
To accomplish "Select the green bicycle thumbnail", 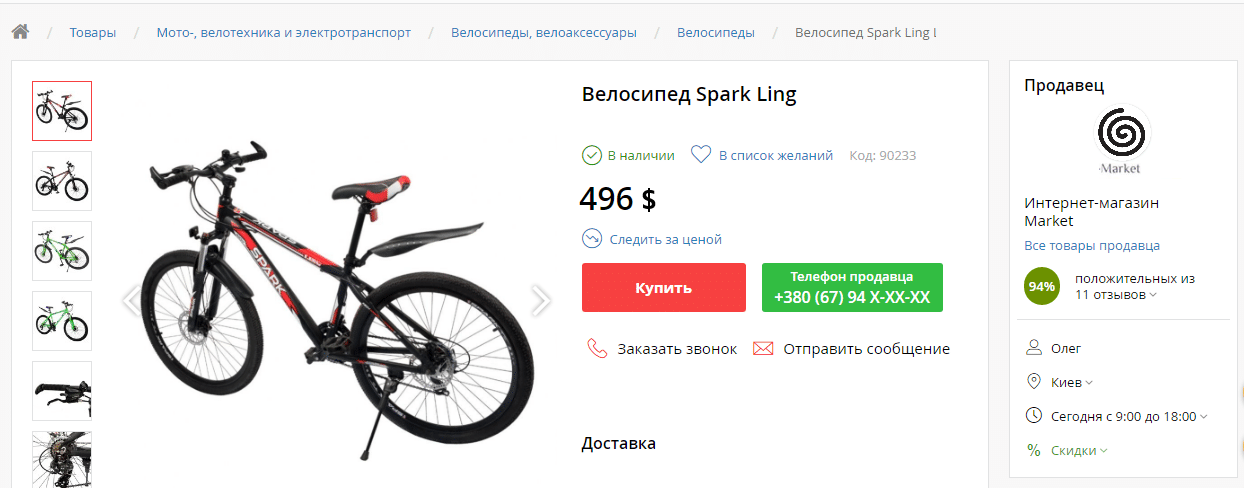I will click(62, 251).
